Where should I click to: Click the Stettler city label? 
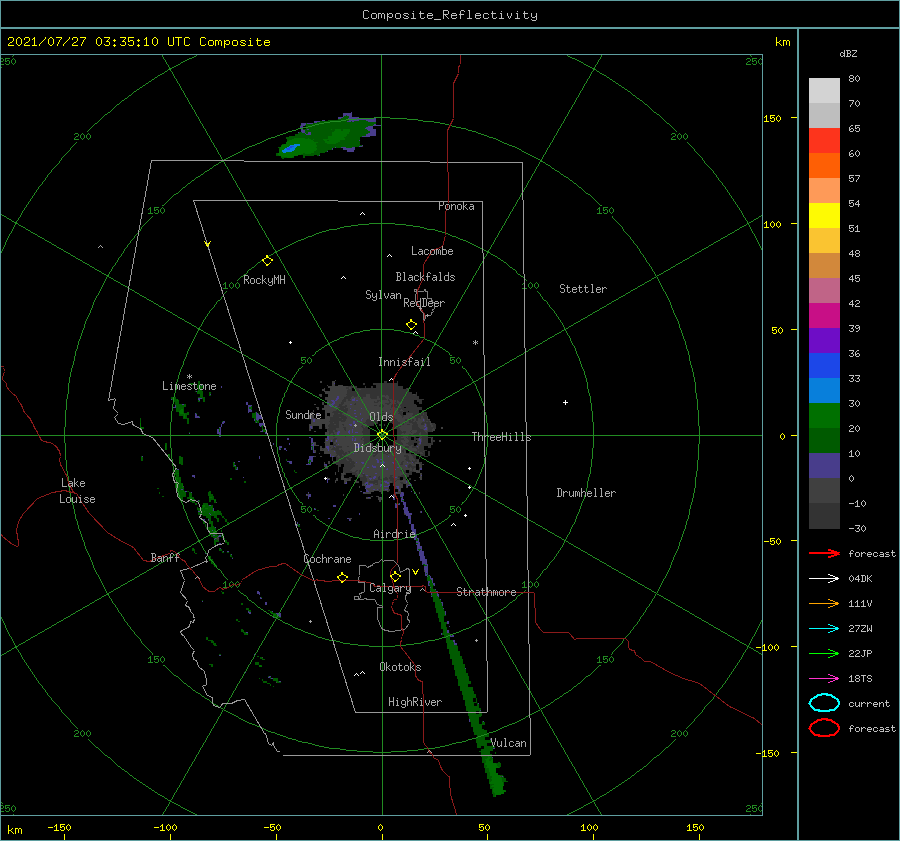[x=583, y=289]
